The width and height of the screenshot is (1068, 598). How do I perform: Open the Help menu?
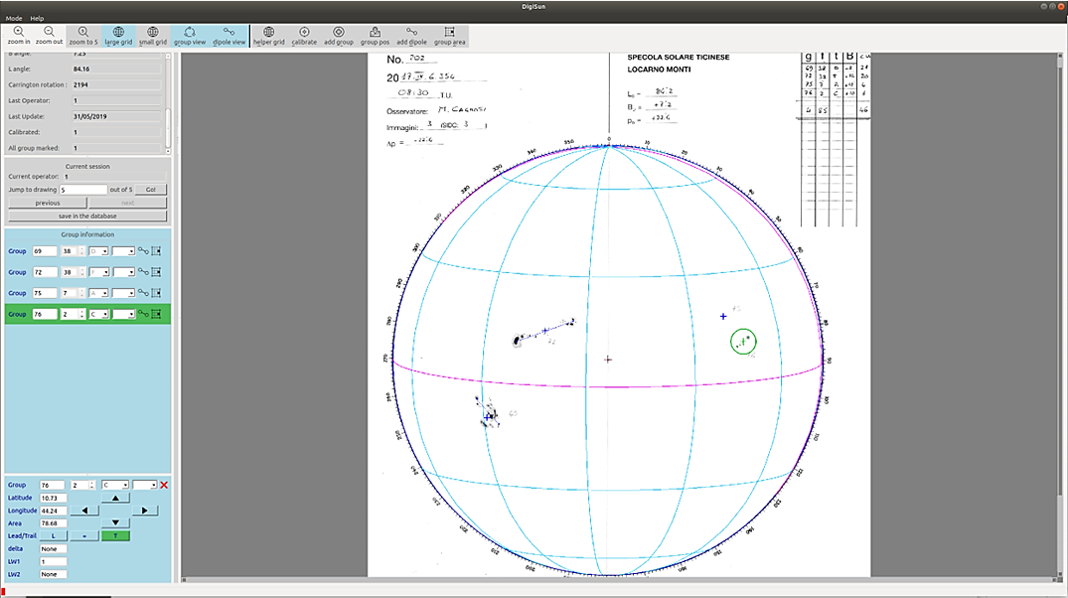pyautogui.click(x=37, y=18)
